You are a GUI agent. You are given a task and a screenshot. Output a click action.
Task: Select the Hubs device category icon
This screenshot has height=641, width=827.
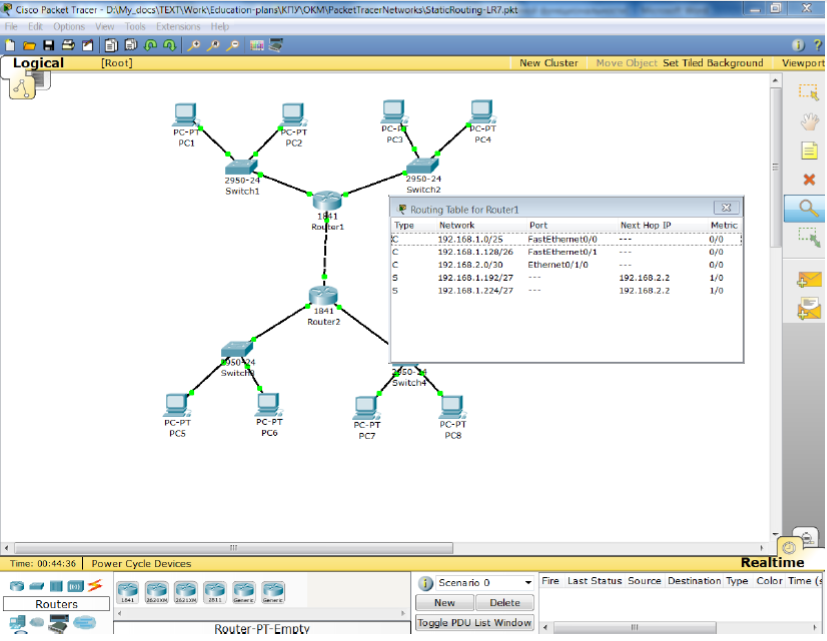(x=56, y=586)
